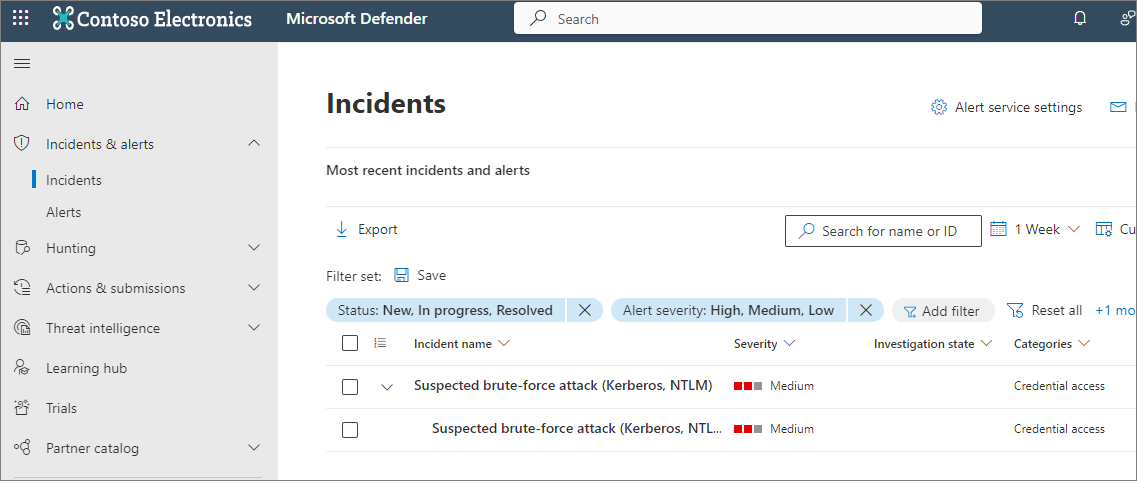Collapse navigation with the hamburger icon
1137x481 pixels.
[x=22, y=64]
